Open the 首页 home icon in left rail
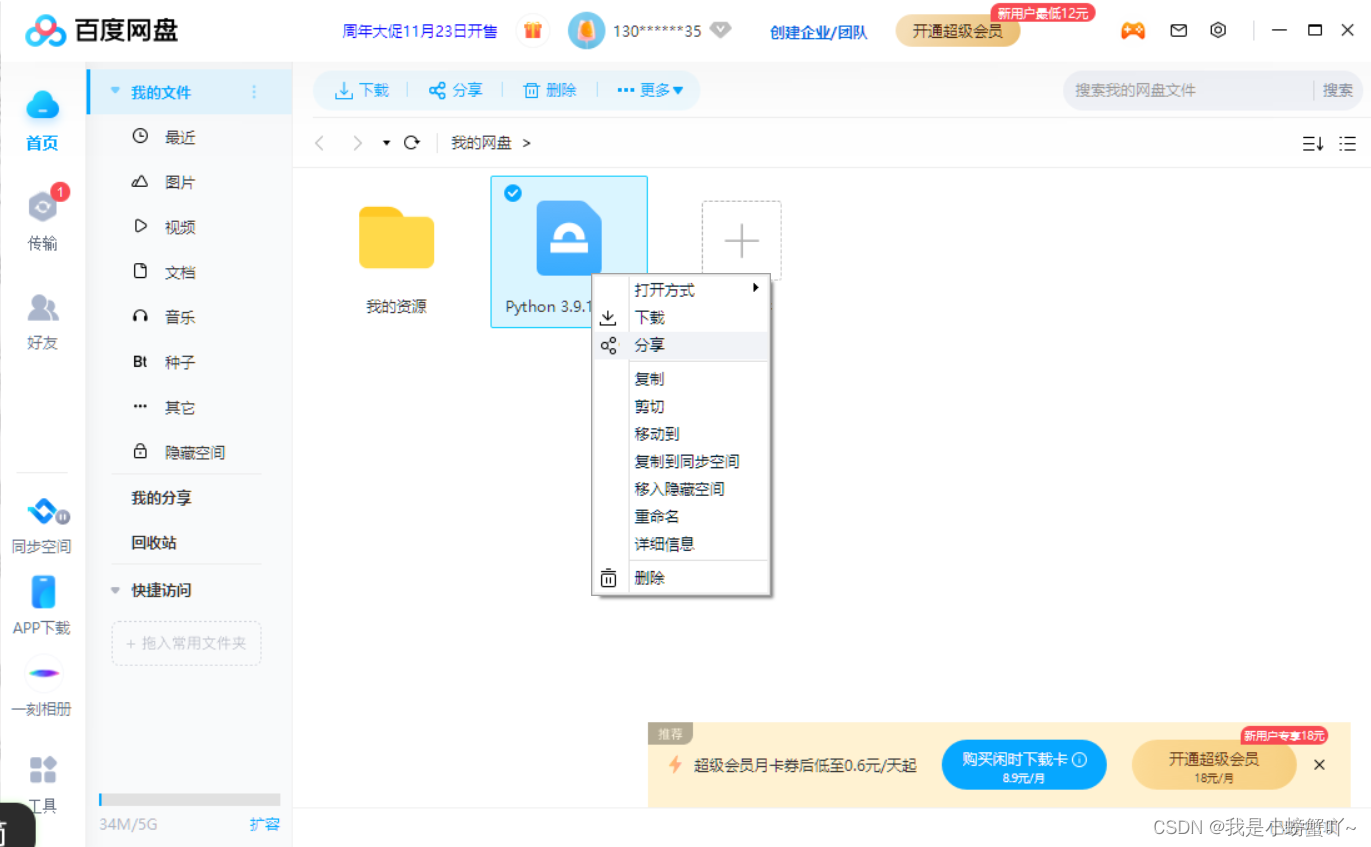 click(x=42, y=106)
